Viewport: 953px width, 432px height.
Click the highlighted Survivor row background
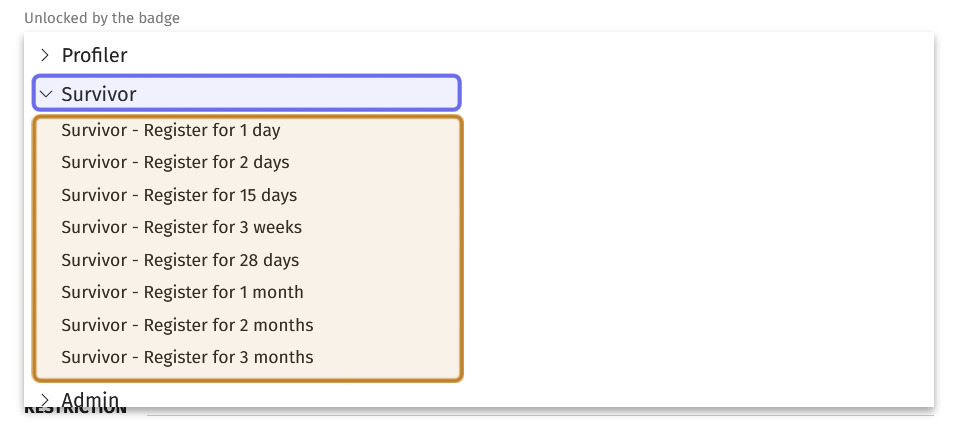pos(247,93)
